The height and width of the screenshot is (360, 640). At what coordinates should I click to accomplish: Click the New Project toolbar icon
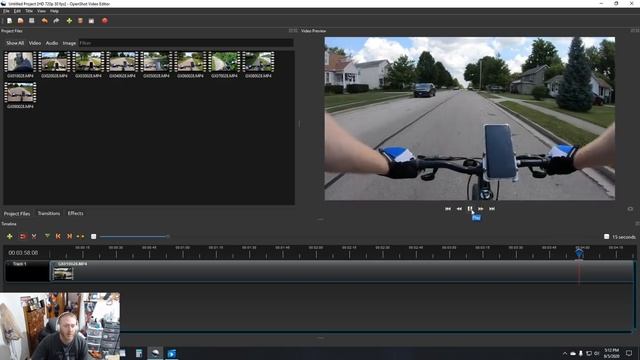pyautogui.click(x=9, y=20)
